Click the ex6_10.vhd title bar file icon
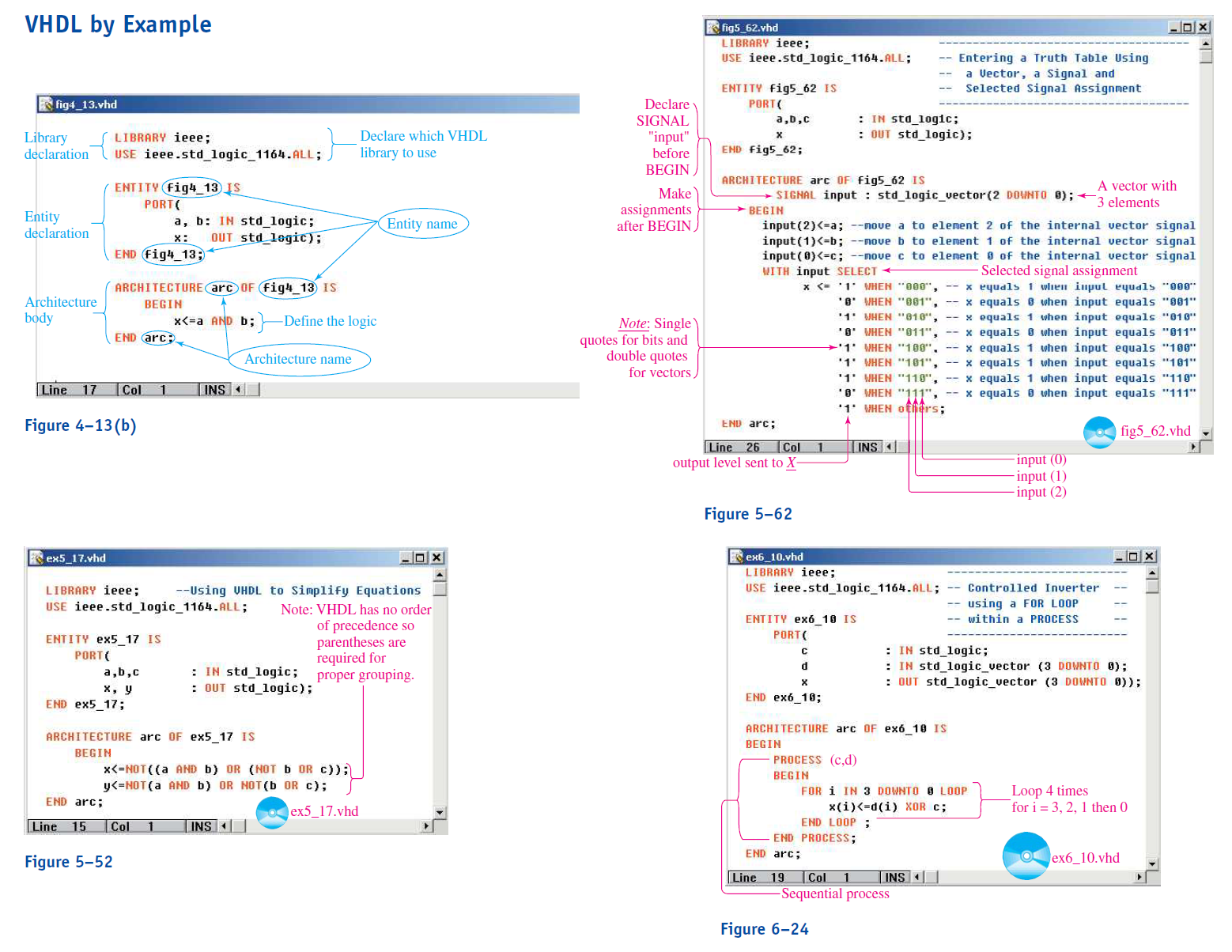Image resolution: width=1232 pixels, height=952 pixels. pos(737,557)
